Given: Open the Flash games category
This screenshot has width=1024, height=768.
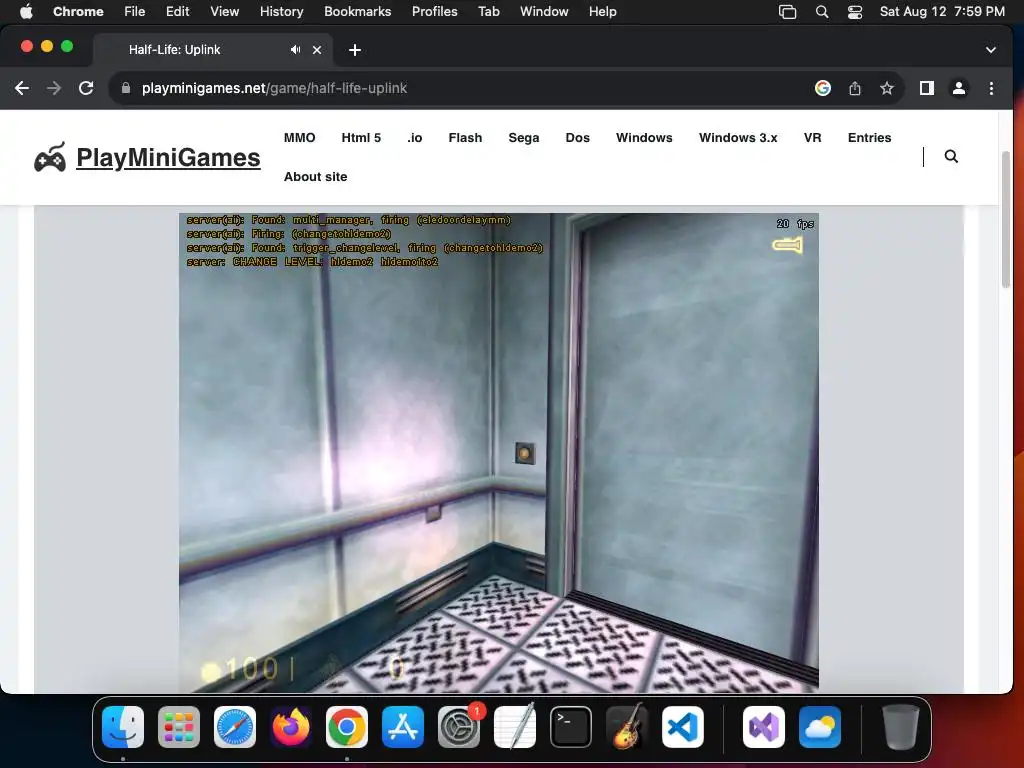Looking at the screenshot, I should pyautogui.click(x=465, y=138).
